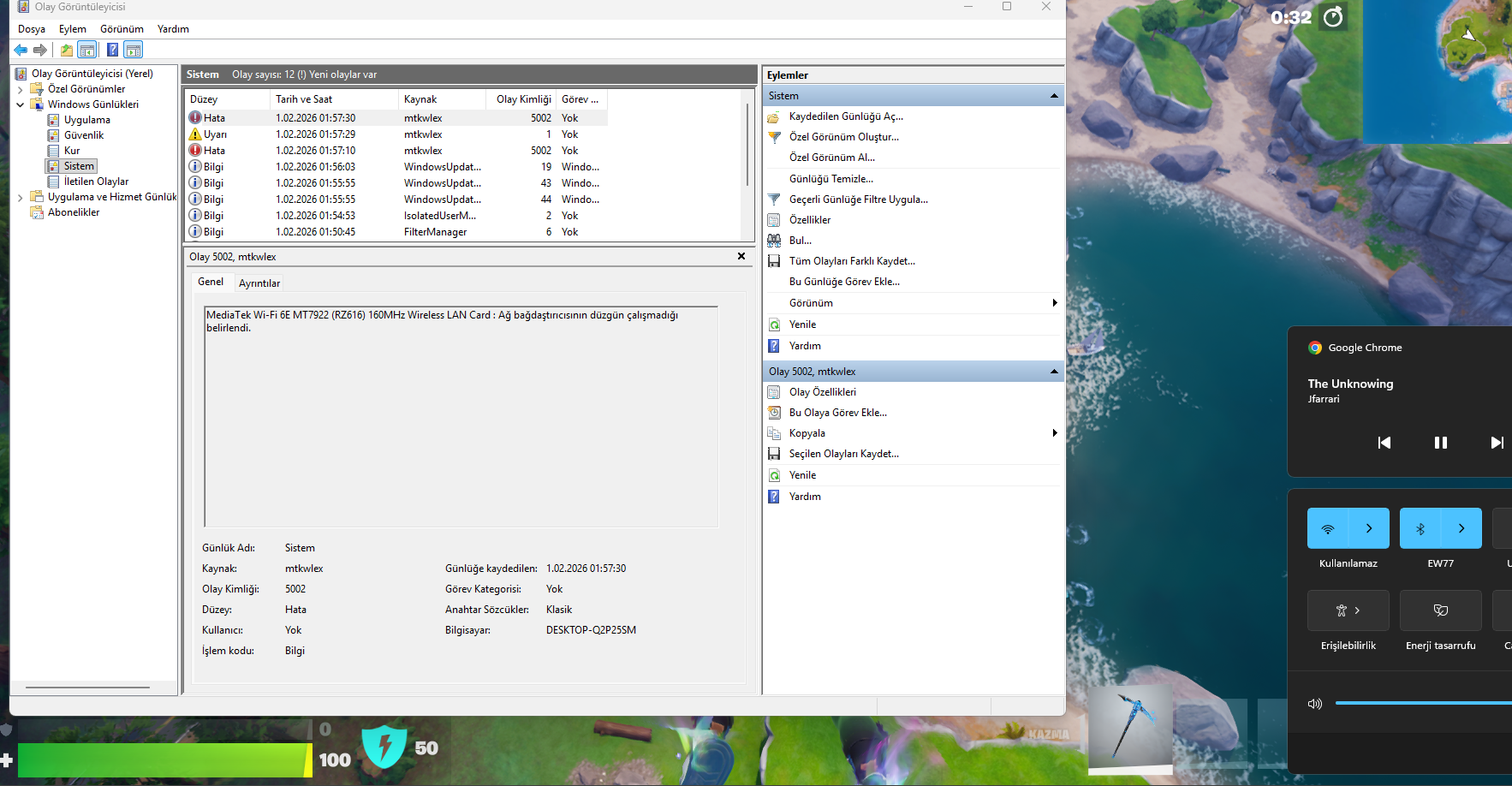Image resolution: width=1512 pixels, height=786 pixels.
Task: Switch to the Genel tab
Action: (x=211, y=282)
